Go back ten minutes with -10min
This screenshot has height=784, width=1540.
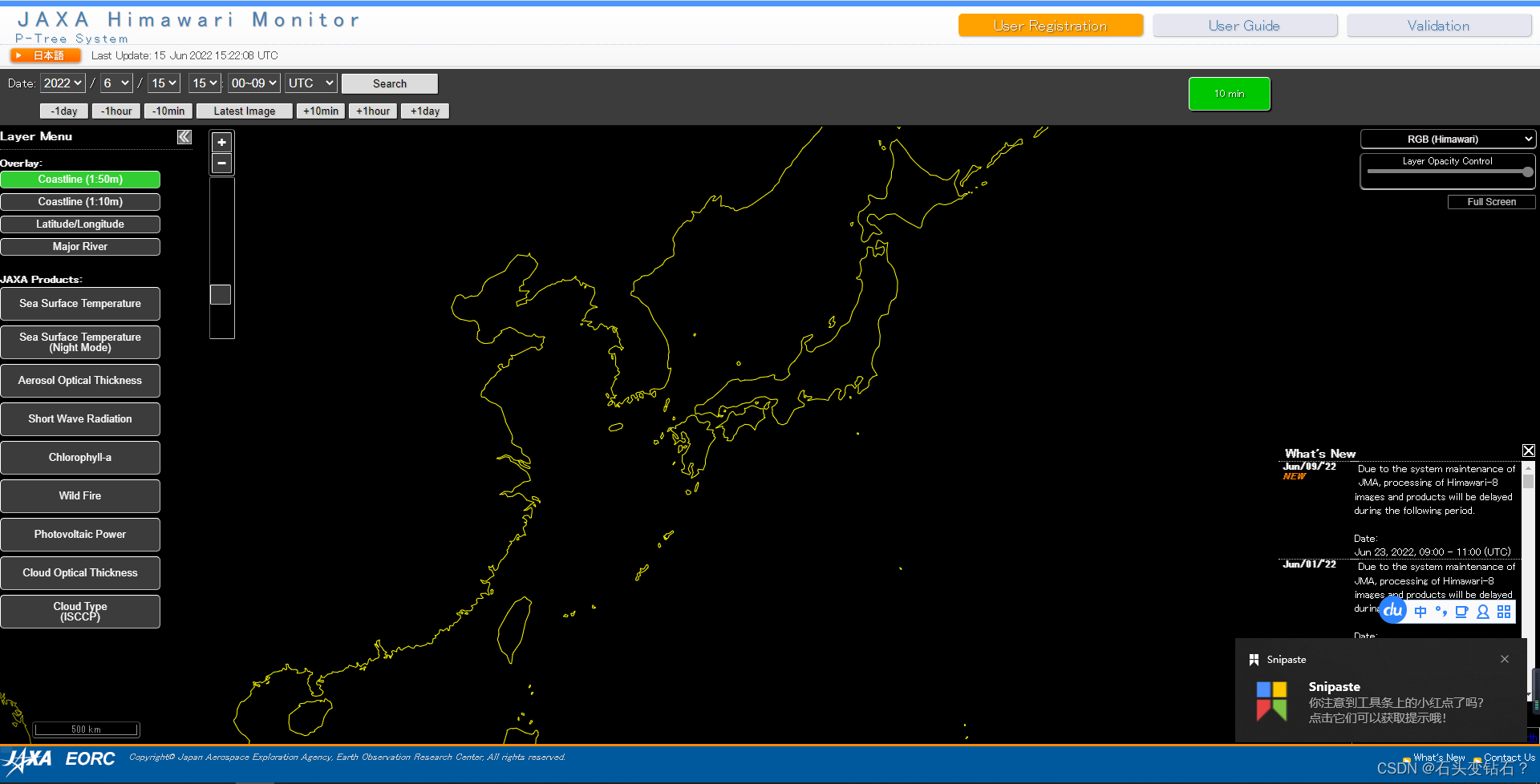168,111
